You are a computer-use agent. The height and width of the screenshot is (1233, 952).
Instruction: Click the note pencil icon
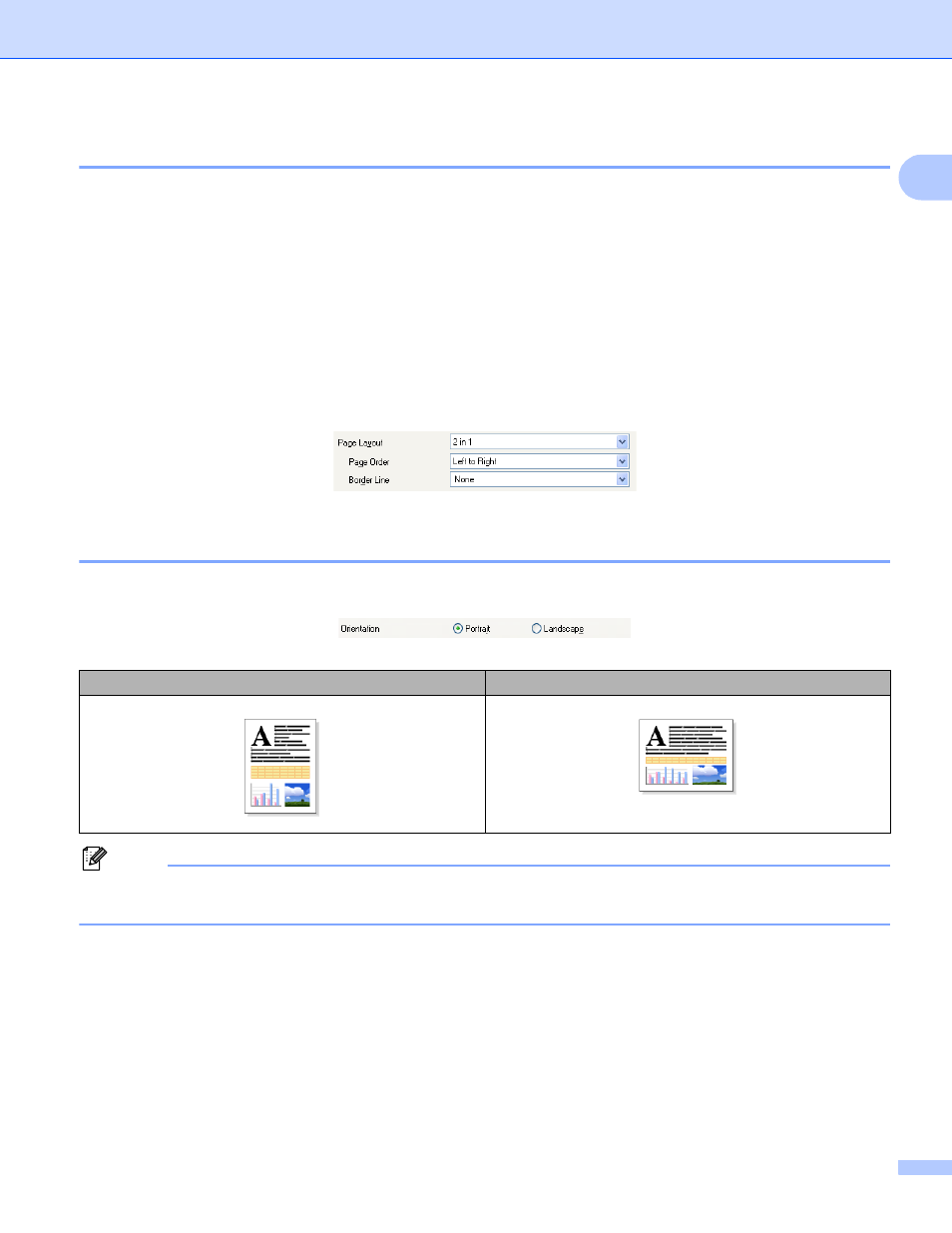(94, 858)
